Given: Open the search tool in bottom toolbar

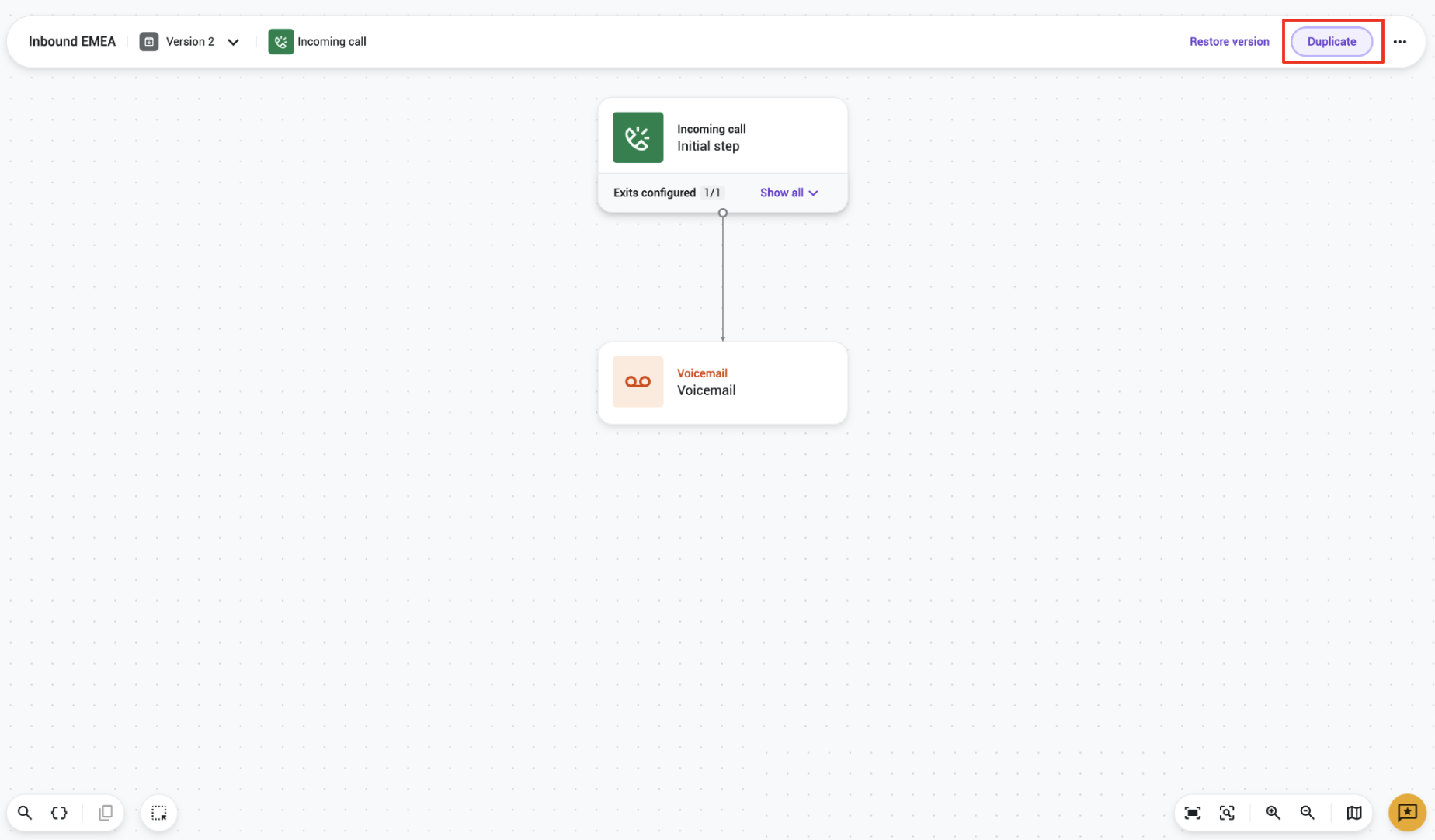Looking at the screenshot, I should click(x=25, y=813).
